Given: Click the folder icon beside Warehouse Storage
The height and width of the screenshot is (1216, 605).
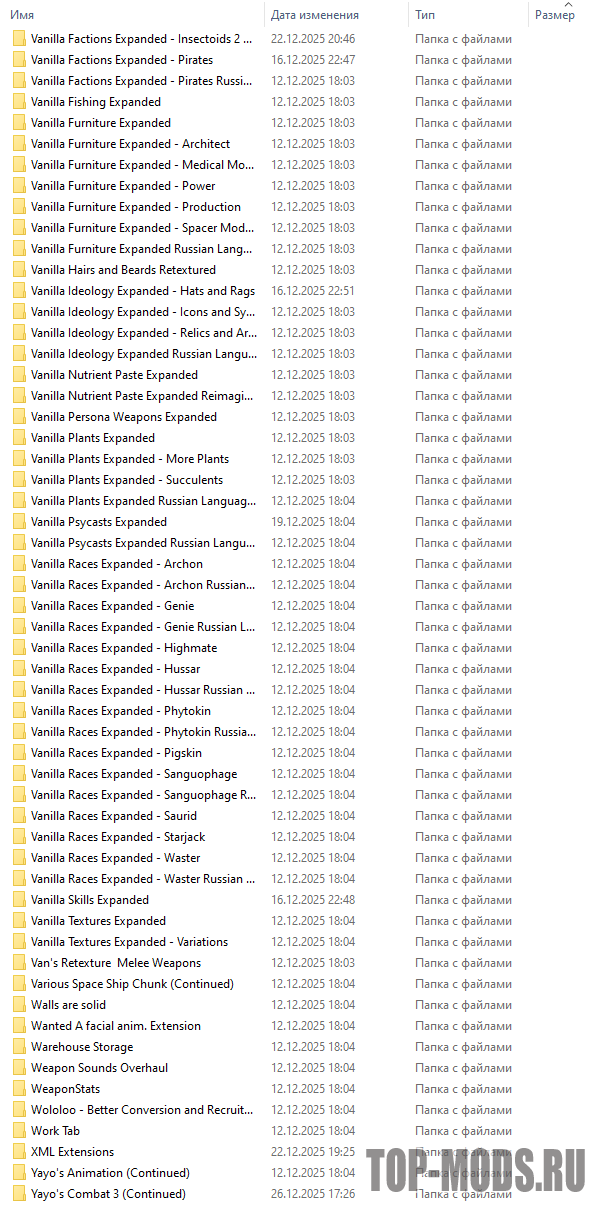Looking at the screenshot, I should point(19,1047).
